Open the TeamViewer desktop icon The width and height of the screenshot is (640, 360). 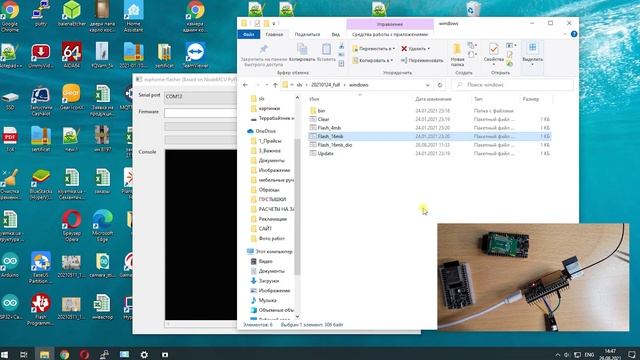click(x=195, y=55)
